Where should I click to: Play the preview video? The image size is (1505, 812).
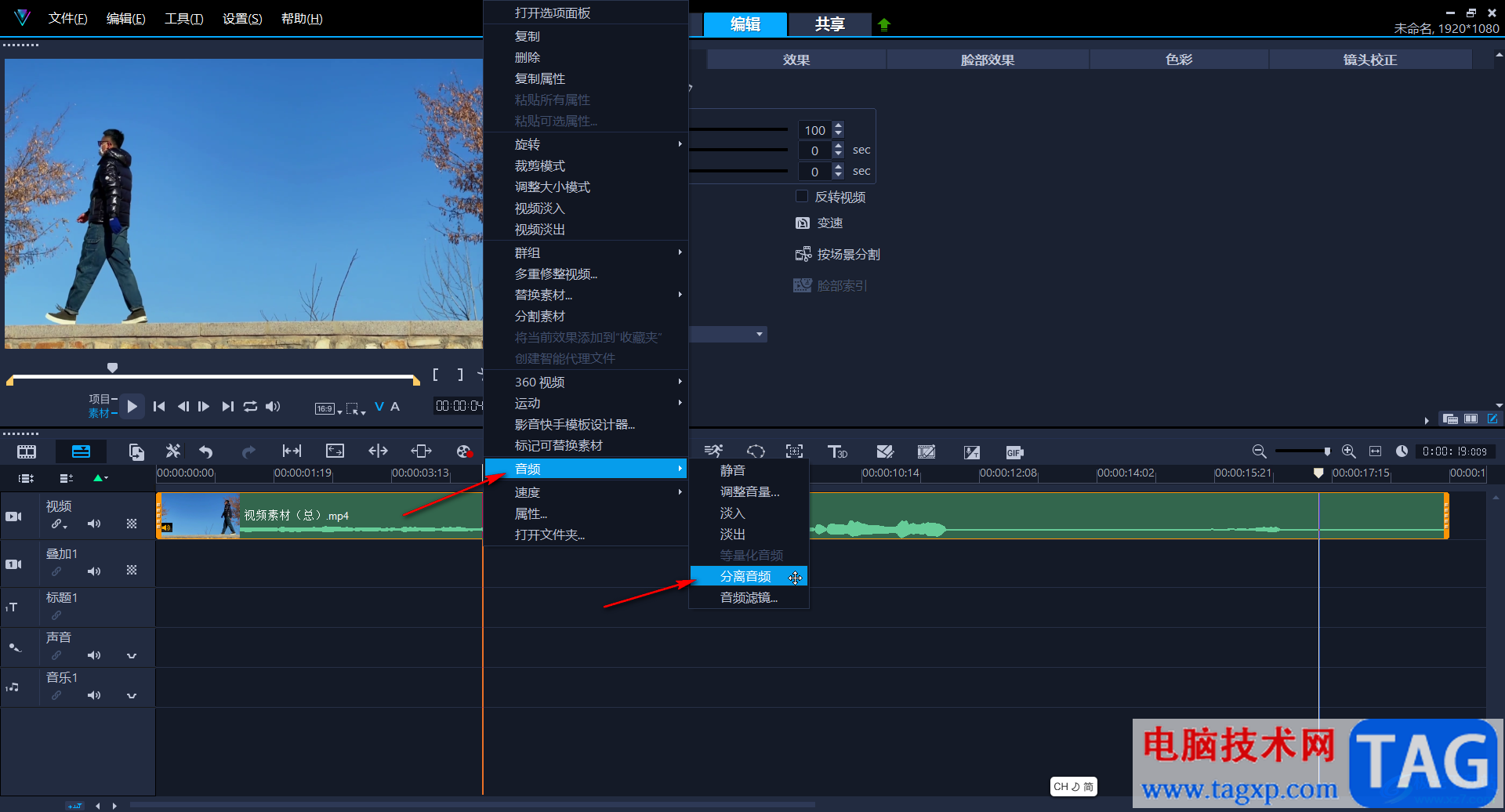click(132, 406)
